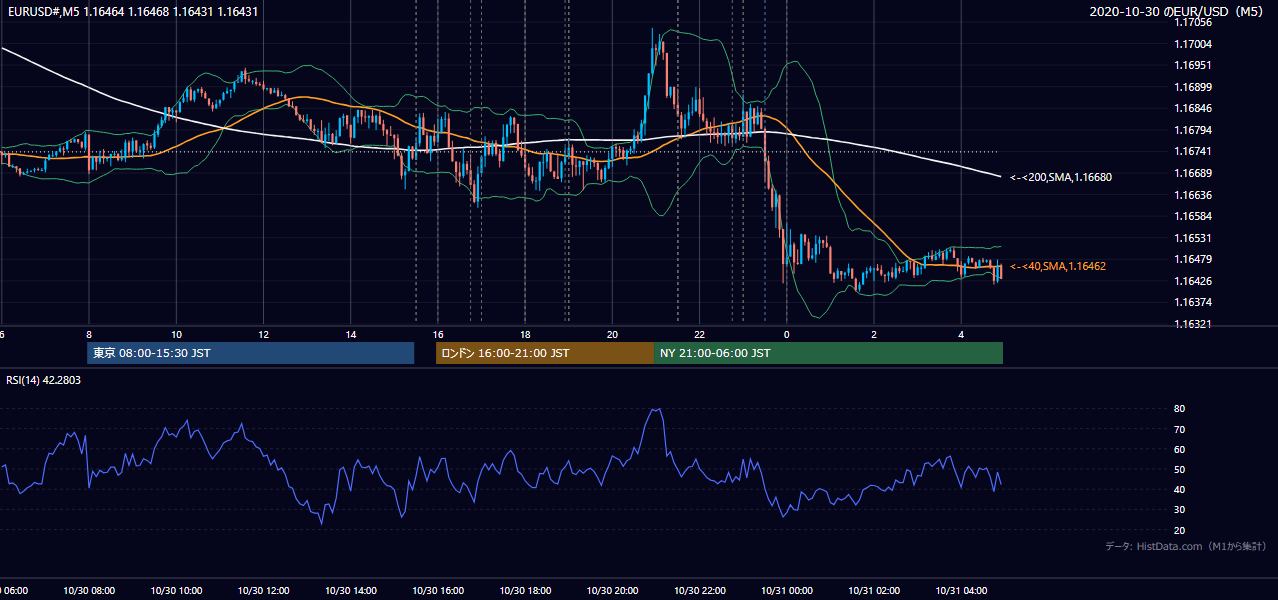Click hour marker 14 below price chart

(351, 334)
